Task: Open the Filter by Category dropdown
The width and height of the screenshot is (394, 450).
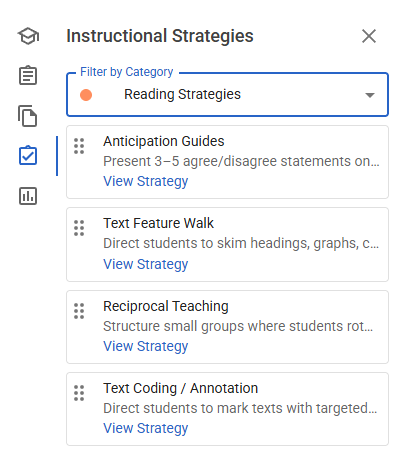Action: pyautogui.click(x=227, y=95)
